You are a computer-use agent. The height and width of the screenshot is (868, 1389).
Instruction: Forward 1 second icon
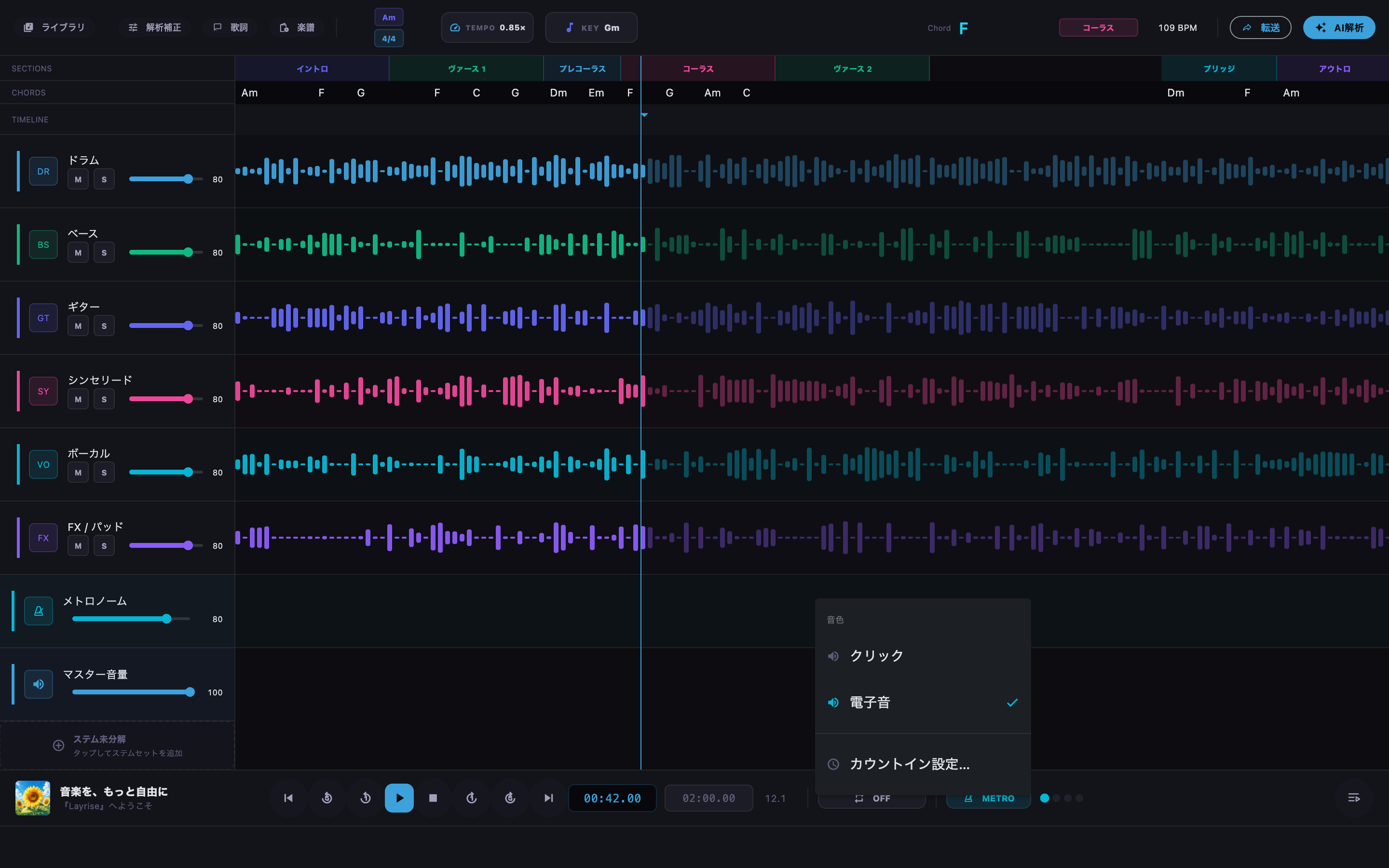pyautogui.click(x=471, y=798)
